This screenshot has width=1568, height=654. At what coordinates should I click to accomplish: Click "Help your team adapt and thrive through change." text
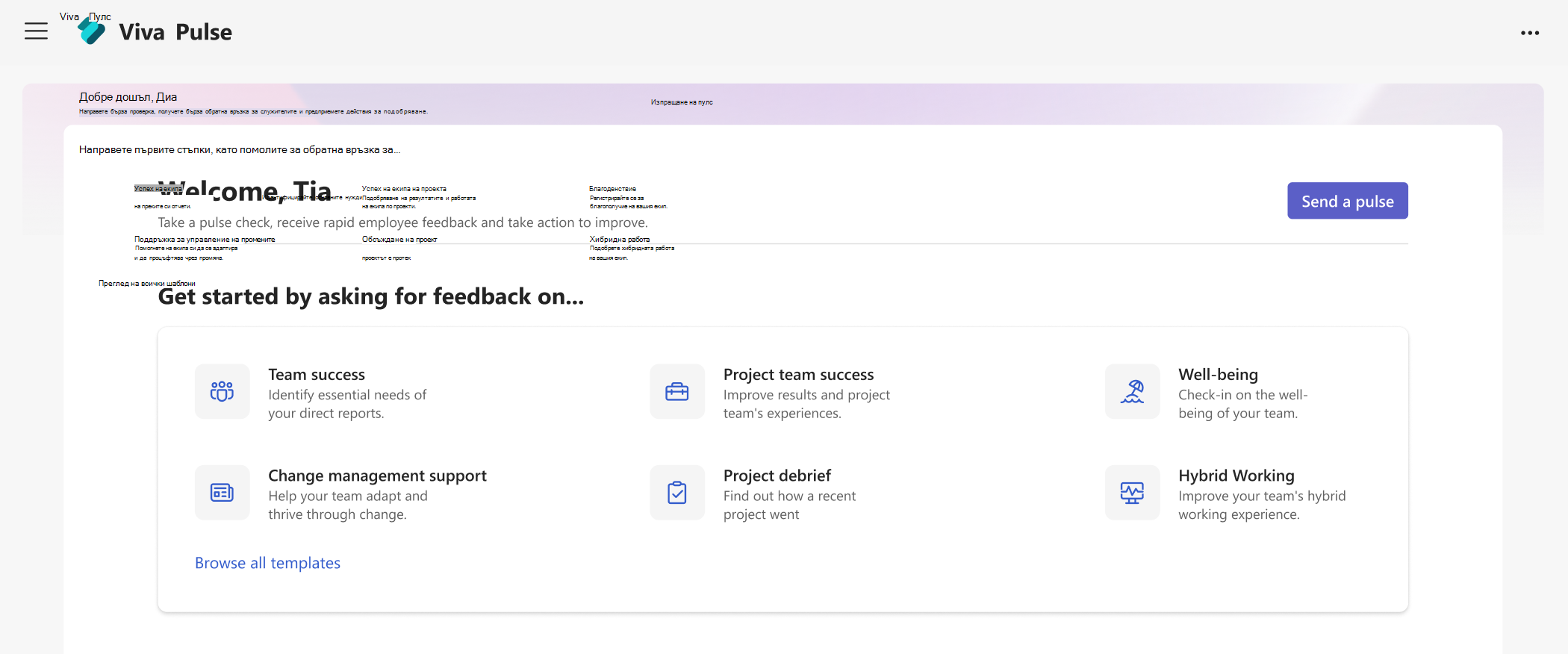348,505
